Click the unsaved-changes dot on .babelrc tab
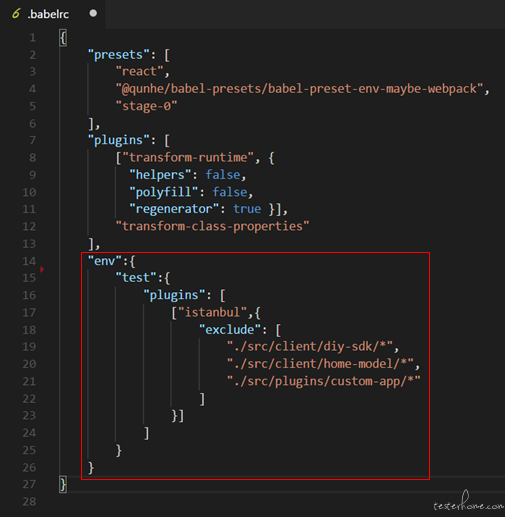This screenshot has height=517, width=505. click(93, 13)
